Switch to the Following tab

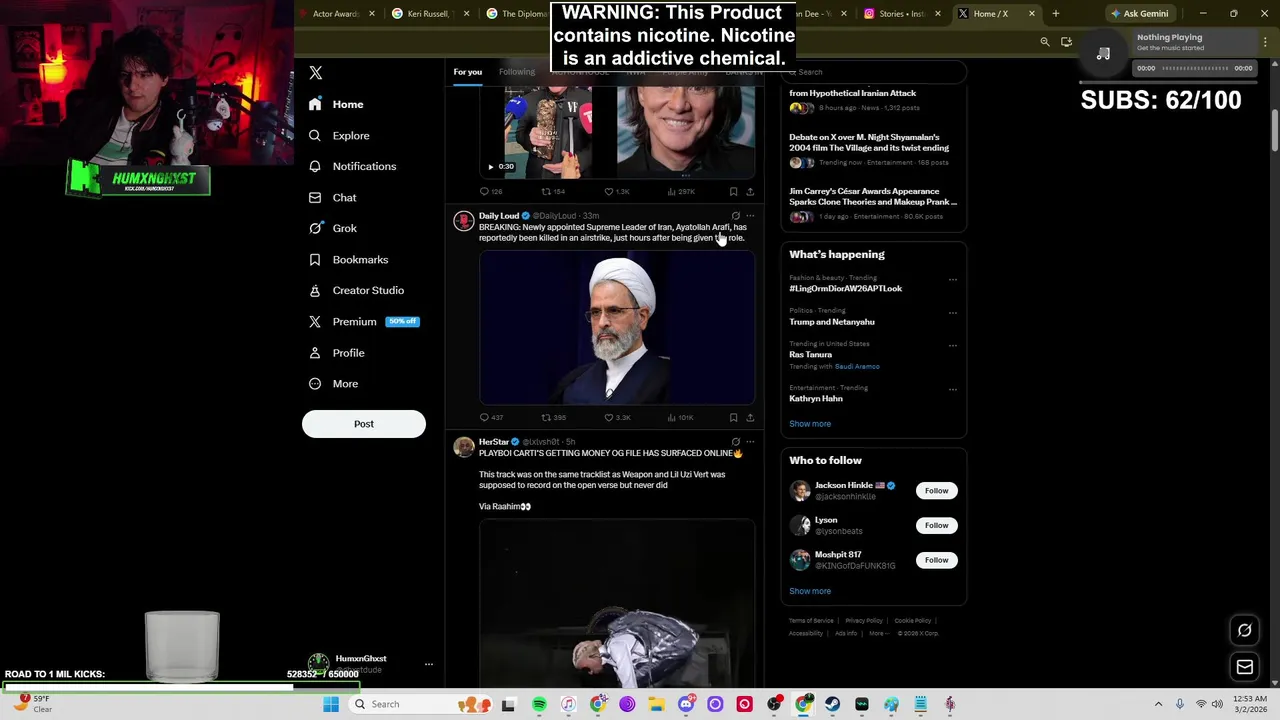point(517,72)
